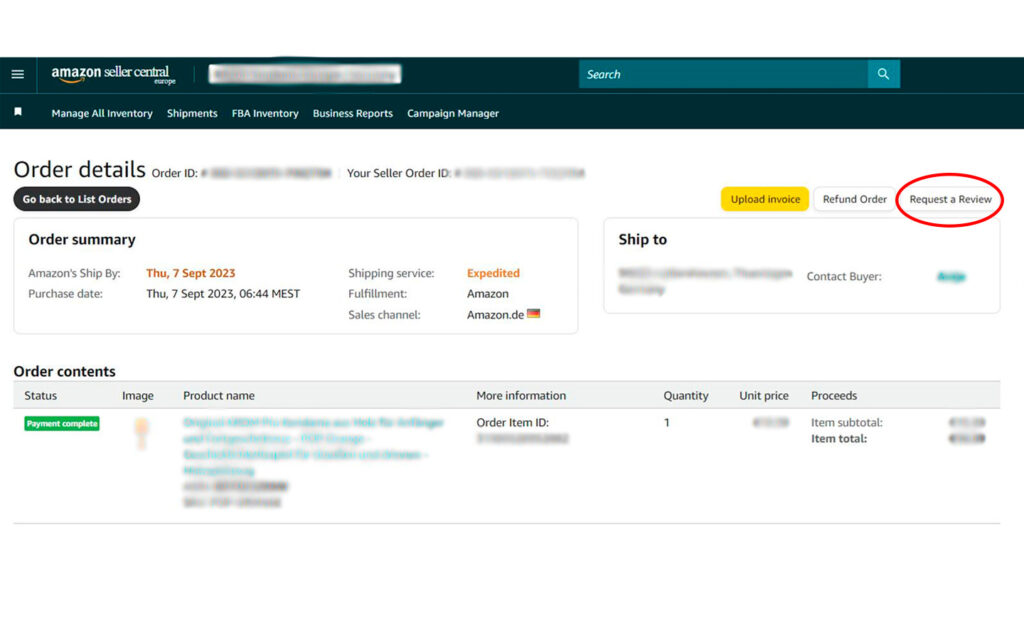Open Business Reports
1024x640 pixels.
pyautogui.click(x=352, y=114)
